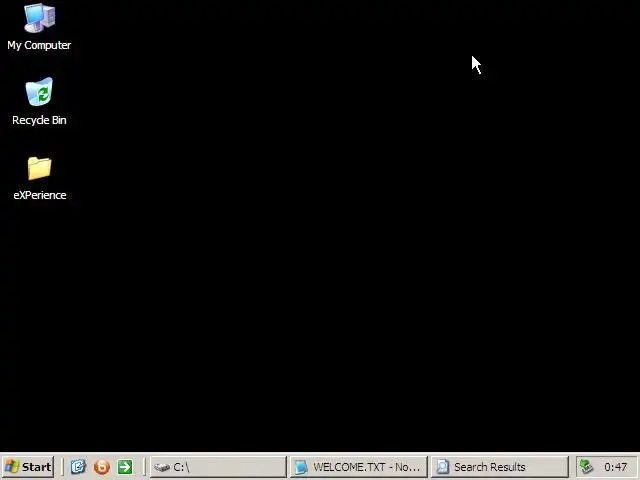Click the magnifier icon on Search Results button
Image resolution: width=640 pixels, height=480 pixels.
point(442,467)
